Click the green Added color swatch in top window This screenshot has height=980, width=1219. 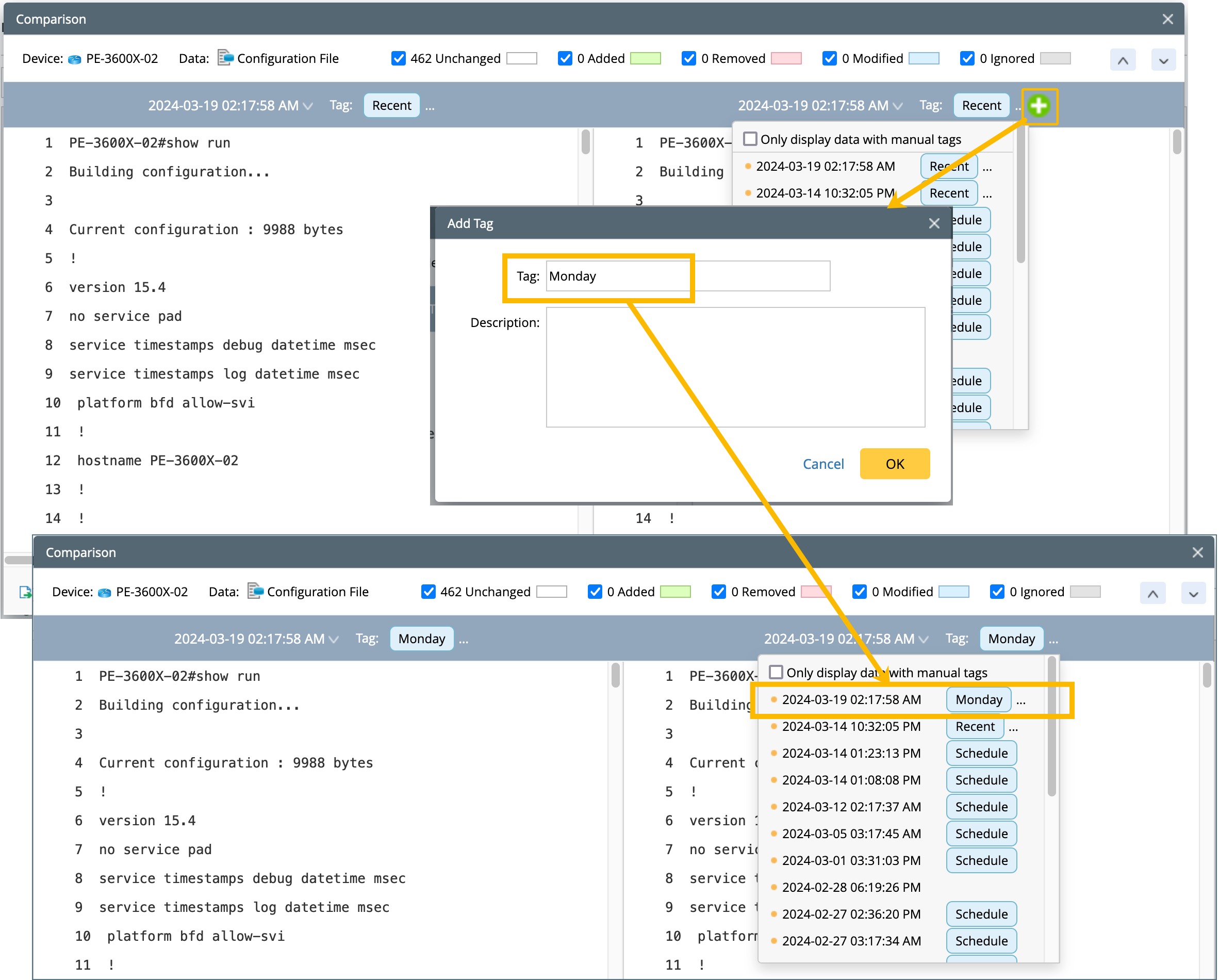point(645,58)
